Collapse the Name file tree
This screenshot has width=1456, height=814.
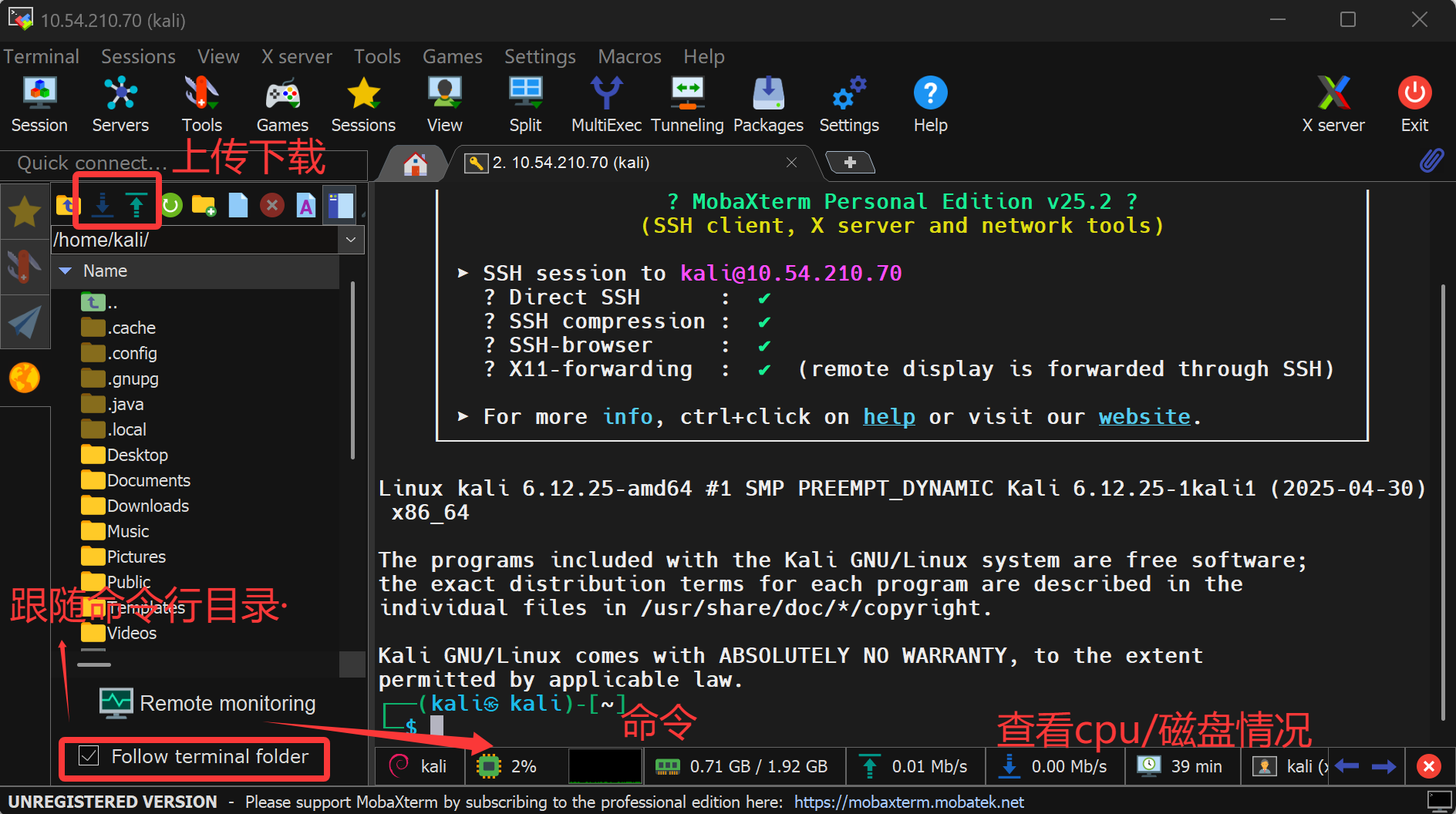coord(65,271)
